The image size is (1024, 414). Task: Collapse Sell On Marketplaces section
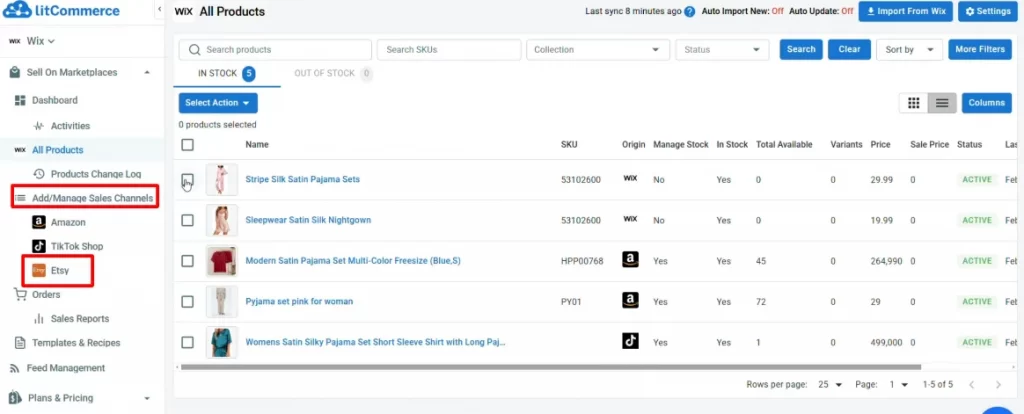pyautogui.click(x=147, y=72)
